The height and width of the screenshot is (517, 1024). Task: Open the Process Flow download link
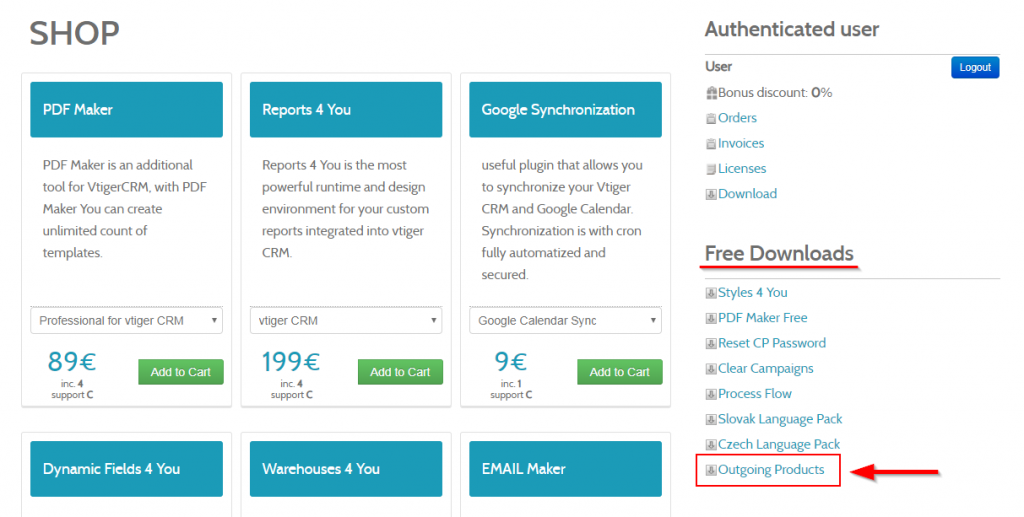tap(755, 394)
